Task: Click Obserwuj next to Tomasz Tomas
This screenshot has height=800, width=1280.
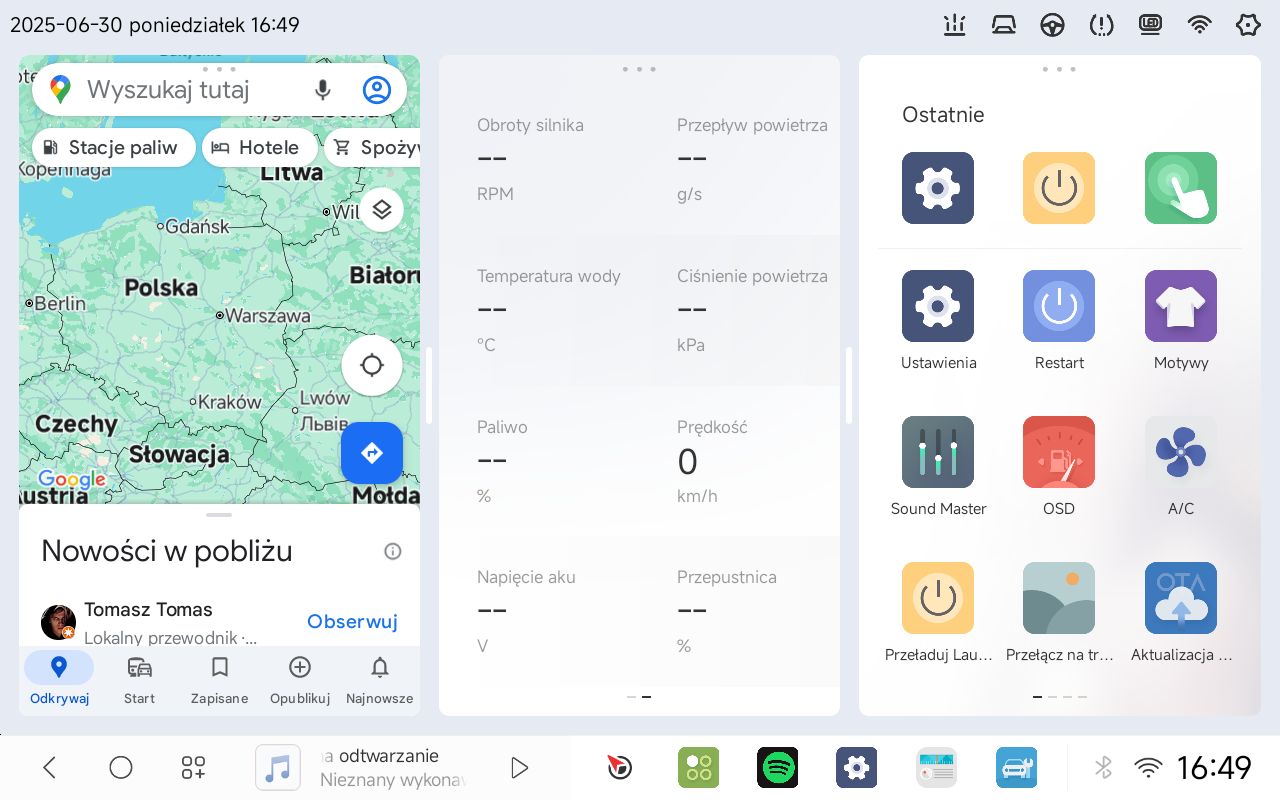Action: tap(352, 621)
